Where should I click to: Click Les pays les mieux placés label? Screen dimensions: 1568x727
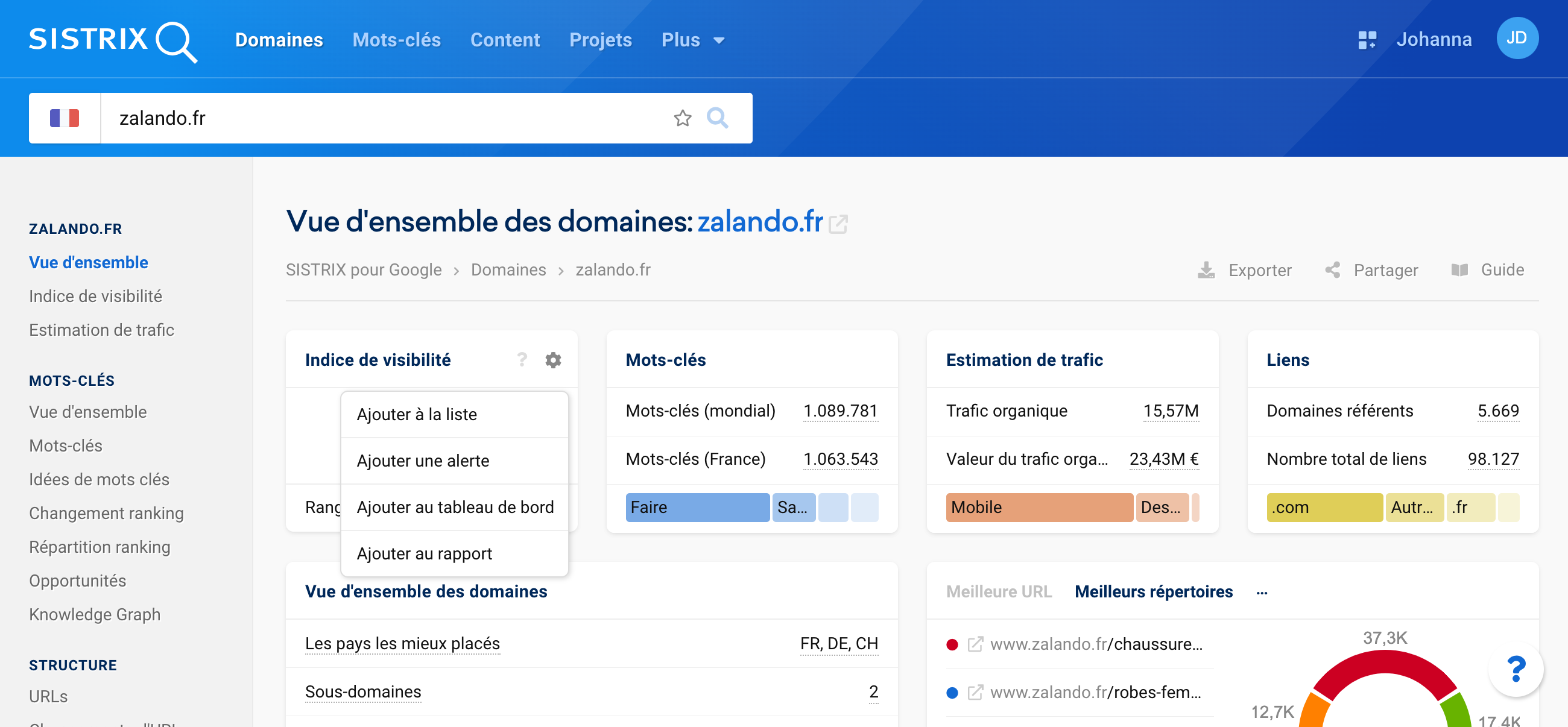(x=402, y=644)
